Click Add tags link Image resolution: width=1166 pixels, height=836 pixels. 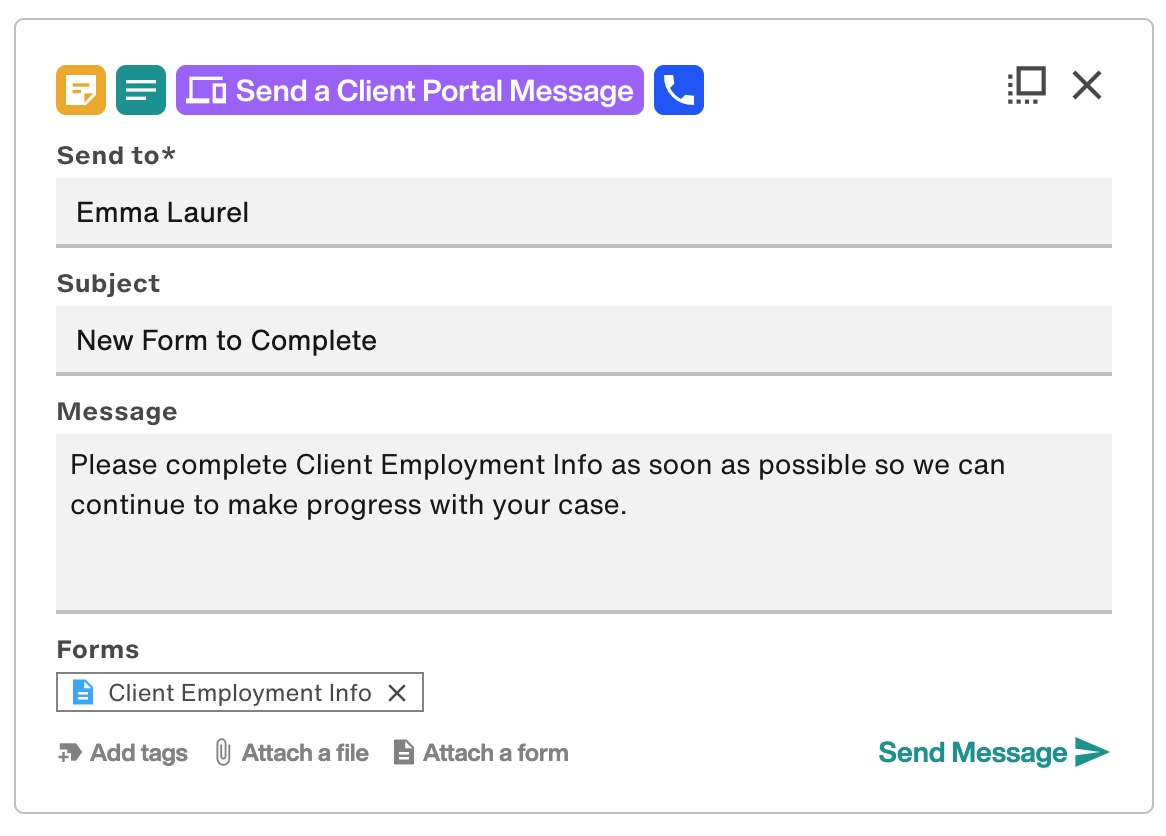point(138,753)
